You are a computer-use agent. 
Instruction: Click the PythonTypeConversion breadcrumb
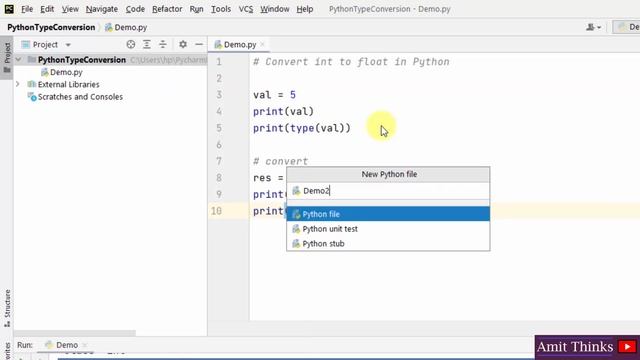[x=51, y=27]
